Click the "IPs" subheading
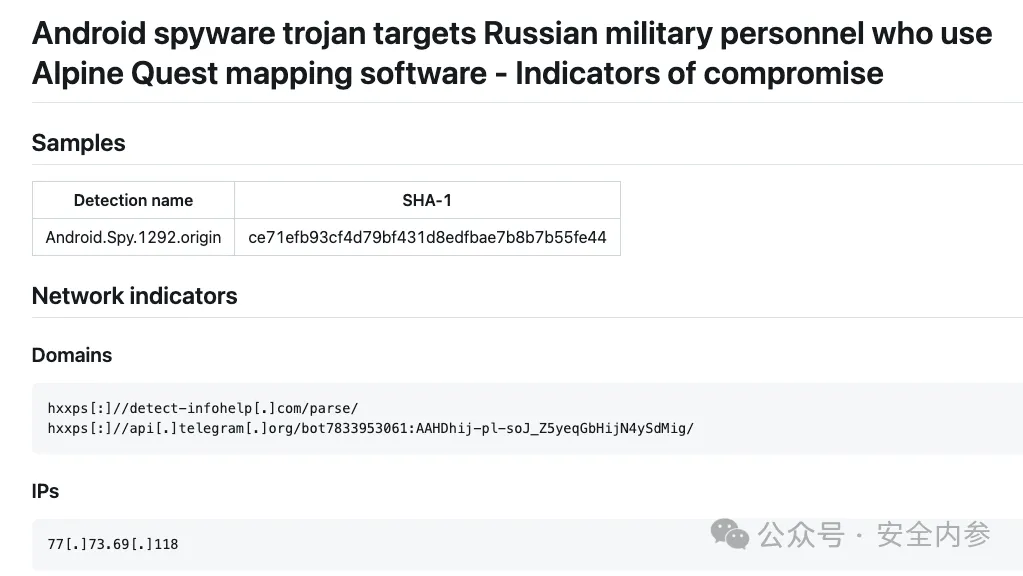Viewport: 1023px width, 576px height. pyautogui.click(x=46, y=491)
